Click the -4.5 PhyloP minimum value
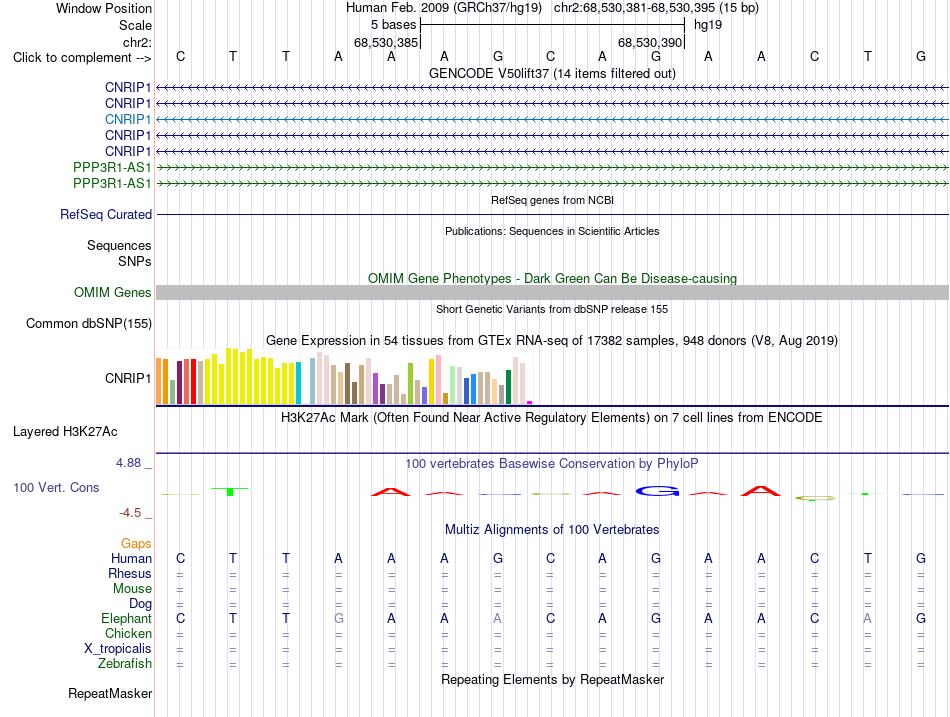The image size is (950, 717). (130, 513)
